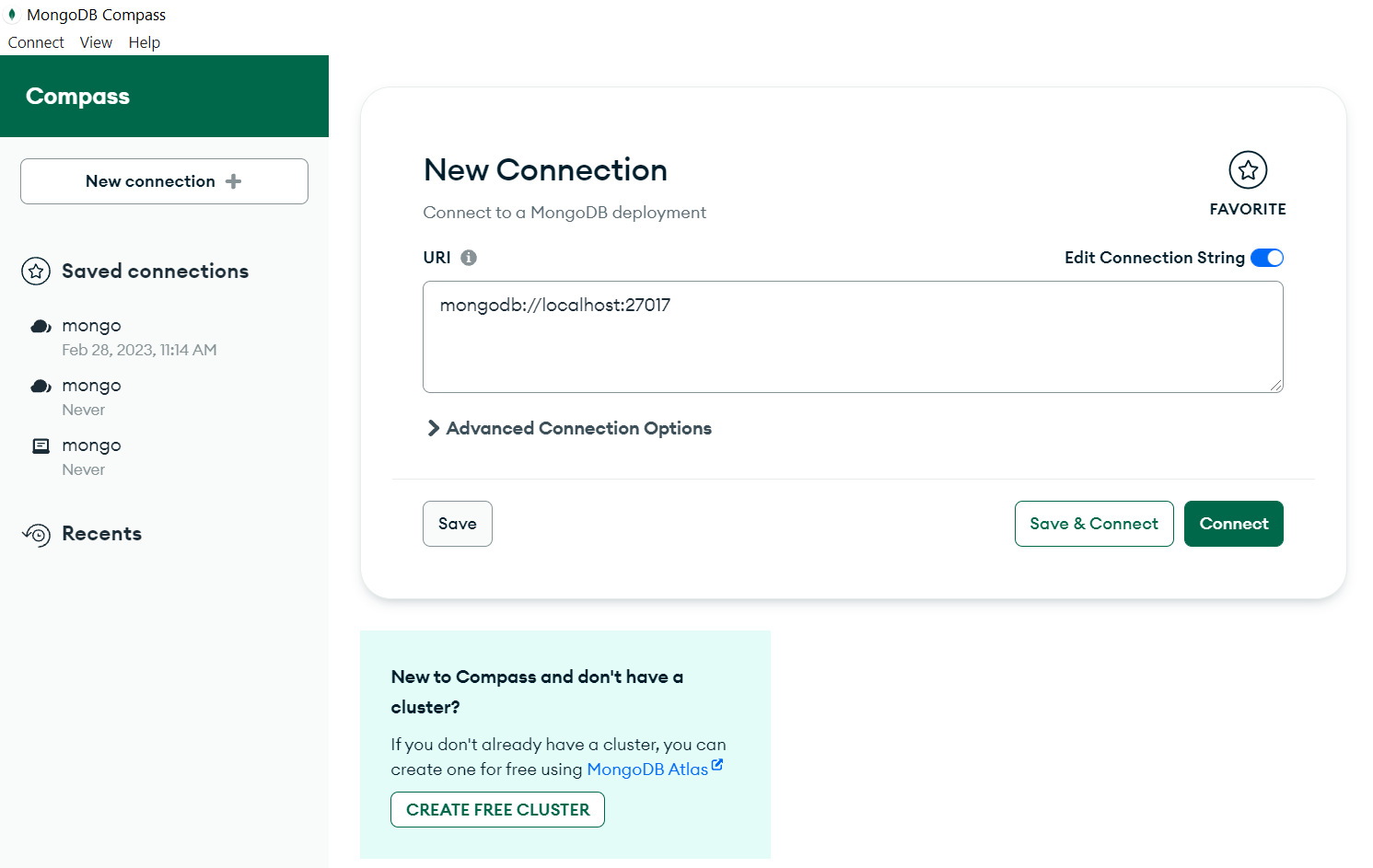
Task: Click into the URI connection string field
Action: tap(853, 337)
